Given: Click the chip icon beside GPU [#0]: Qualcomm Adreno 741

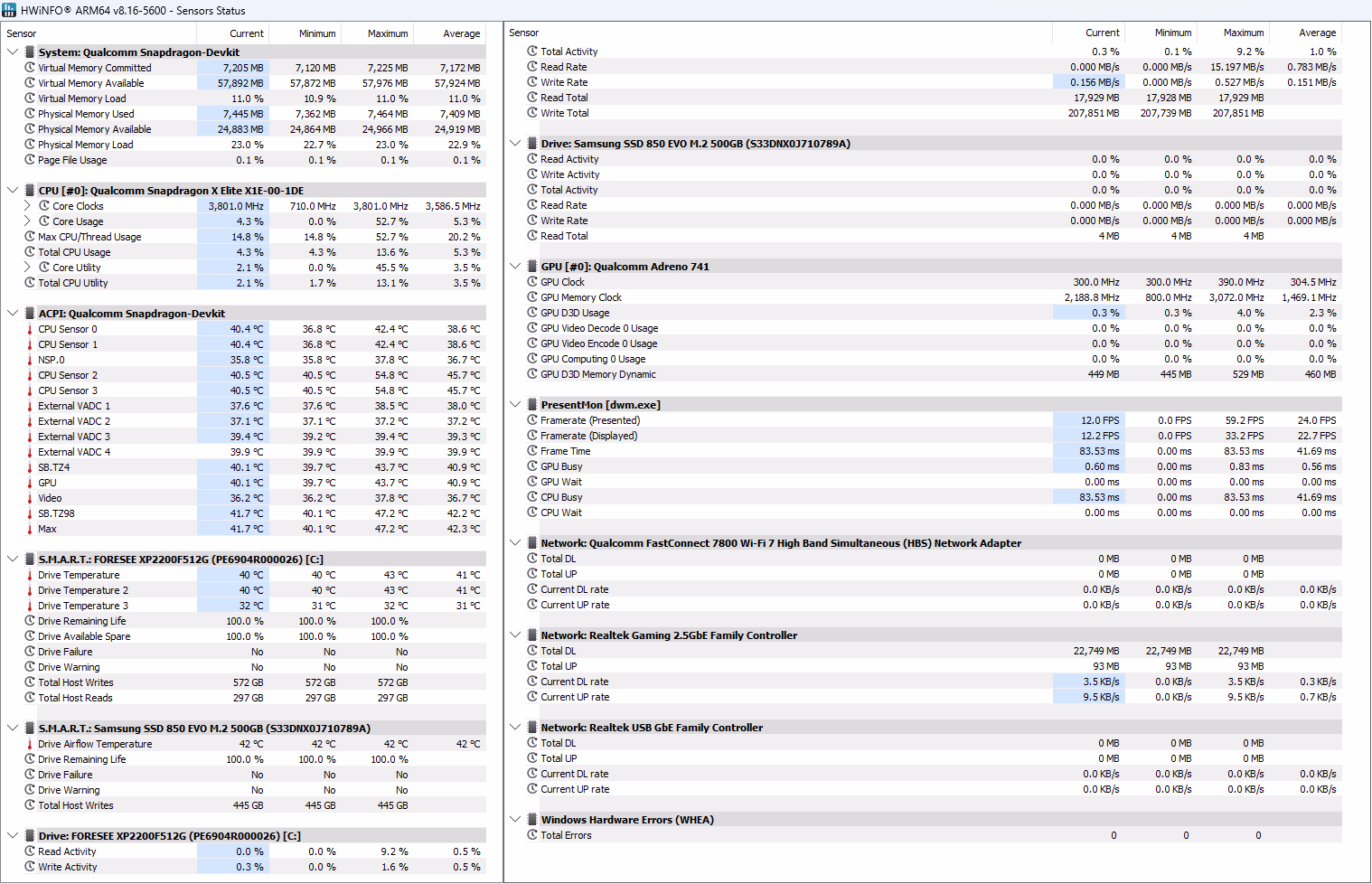Looking at the screenshot, I should click(x=531, y=267).
